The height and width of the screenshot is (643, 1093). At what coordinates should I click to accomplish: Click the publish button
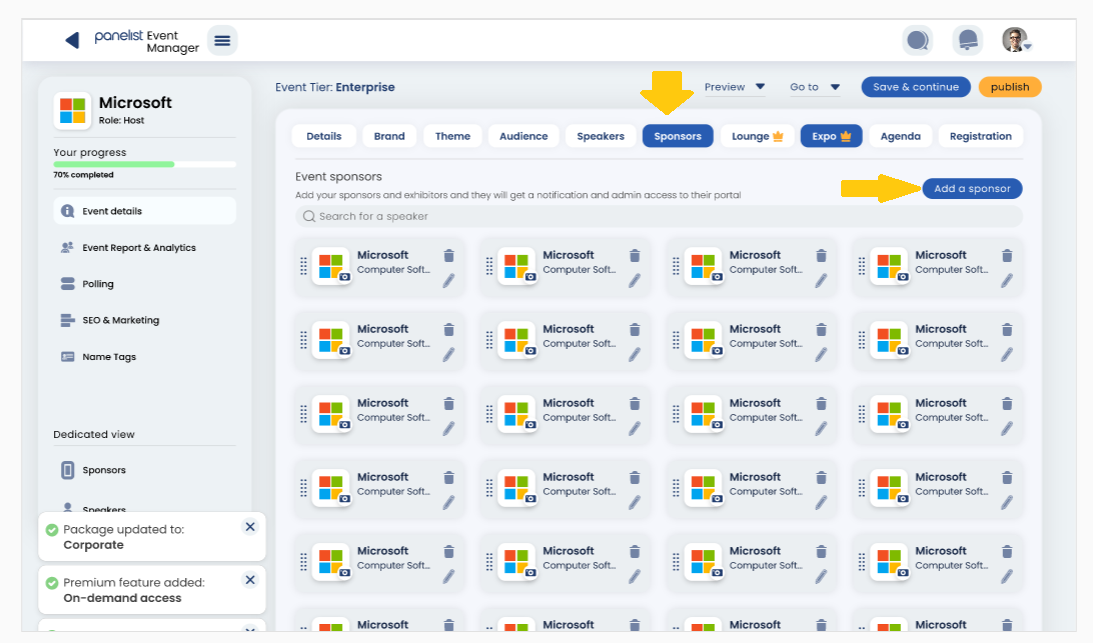[1010, 87]
